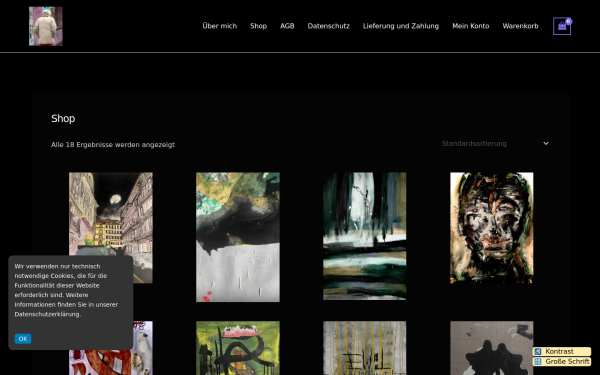This screenshot has height=375, width=600.
Task: Accept cookies with OK button
Action: pyautogui.click(x=23, y=339)
